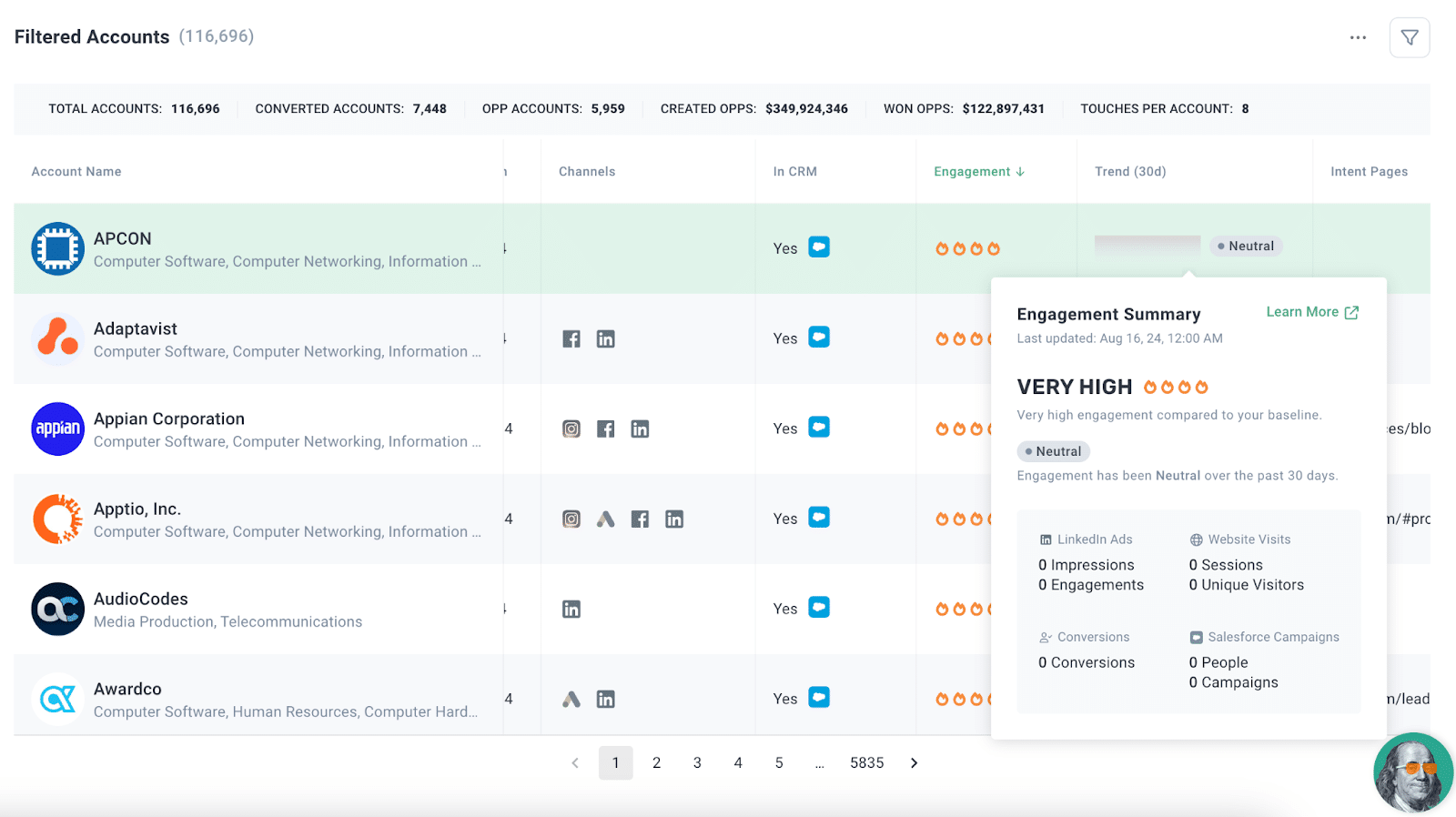Click the Neutral trend badge in APCON row
This screenshot has height=817, width=1456.
click(x=1246, y=246)
